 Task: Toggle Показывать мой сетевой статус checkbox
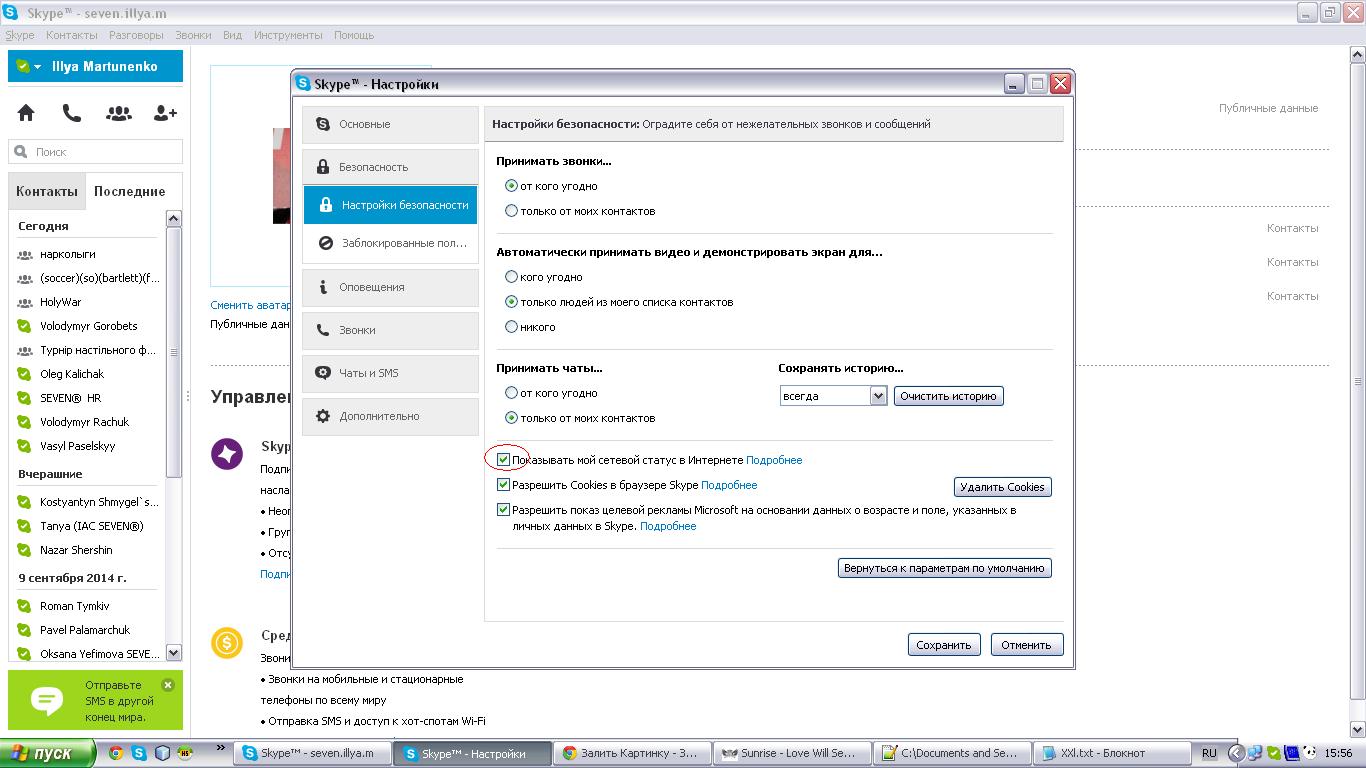click(x=504, y=460)
